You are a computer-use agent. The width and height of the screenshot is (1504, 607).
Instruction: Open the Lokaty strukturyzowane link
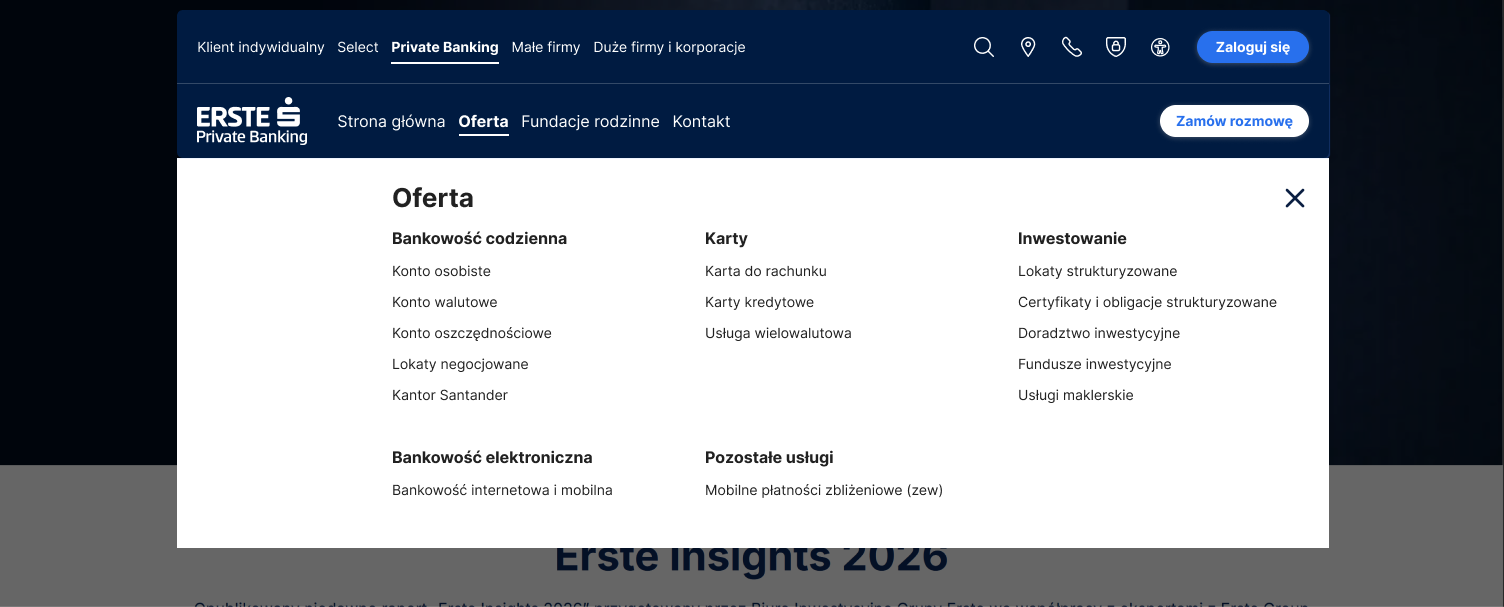[x=1098, y=271]
